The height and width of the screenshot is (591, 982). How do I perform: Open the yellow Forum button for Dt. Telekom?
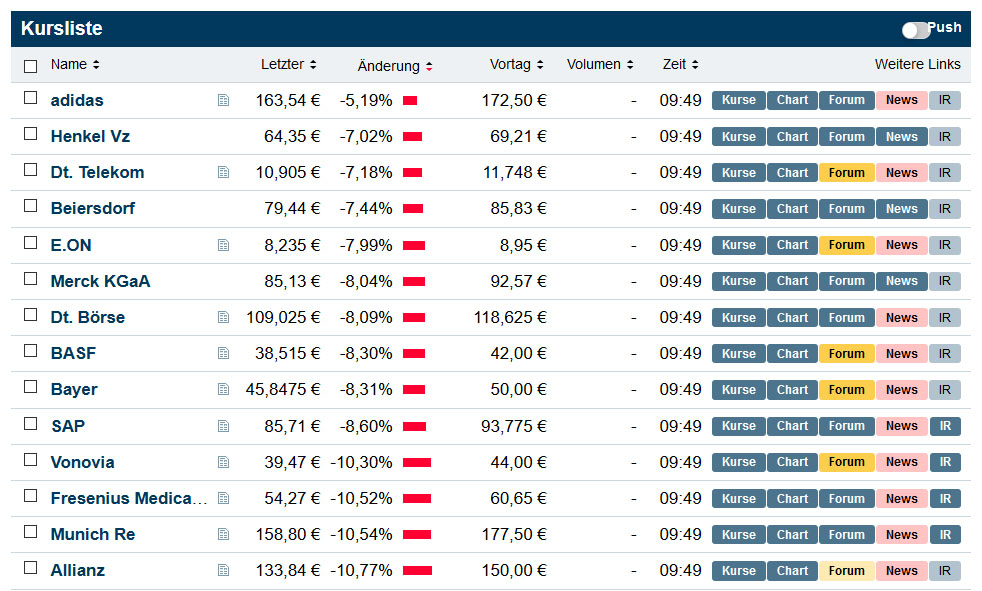click(847, 173)
